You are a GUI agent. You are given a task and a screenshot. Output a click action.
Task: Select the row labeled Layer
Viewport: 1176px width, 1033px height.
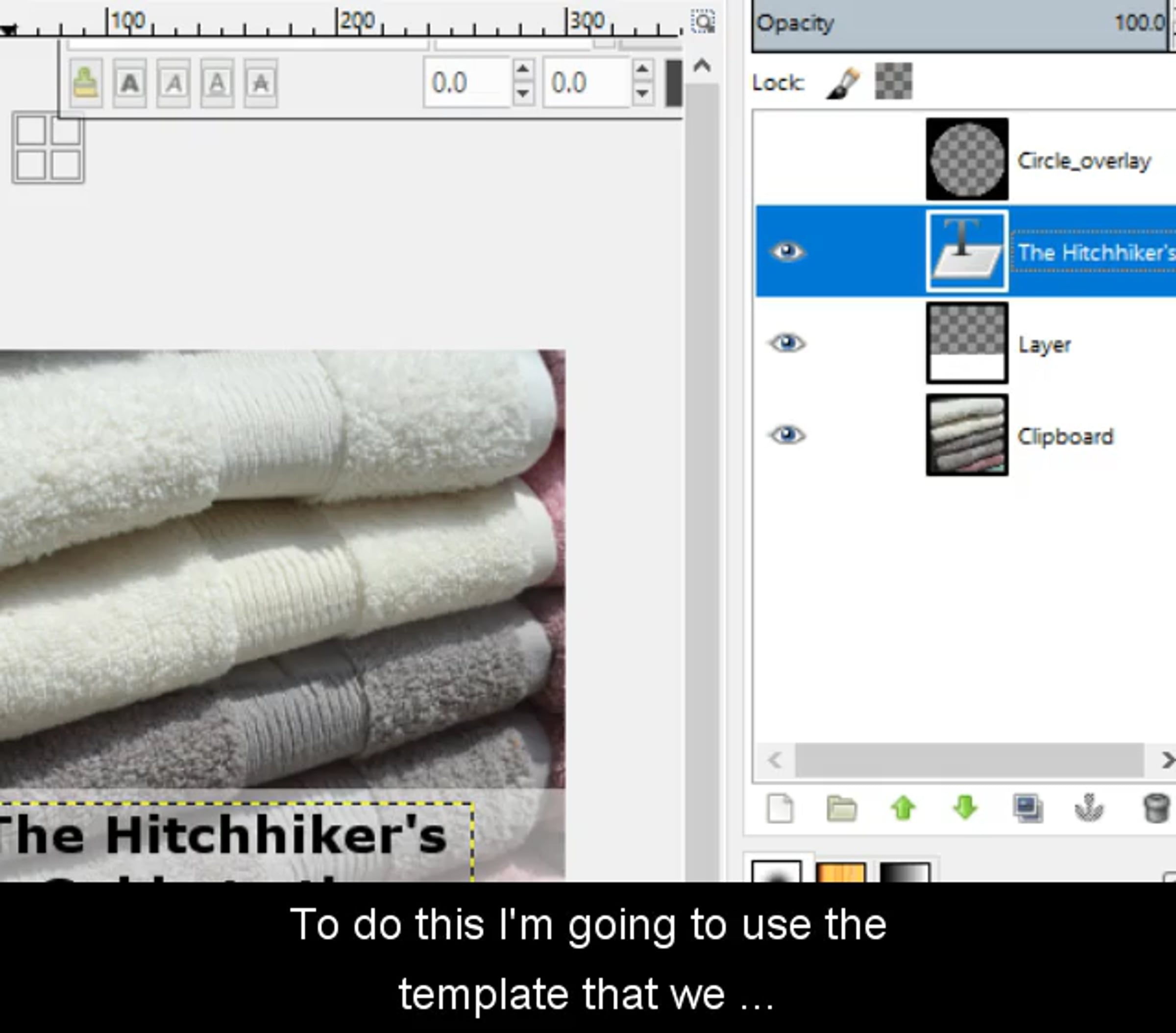tap(965, 343)
